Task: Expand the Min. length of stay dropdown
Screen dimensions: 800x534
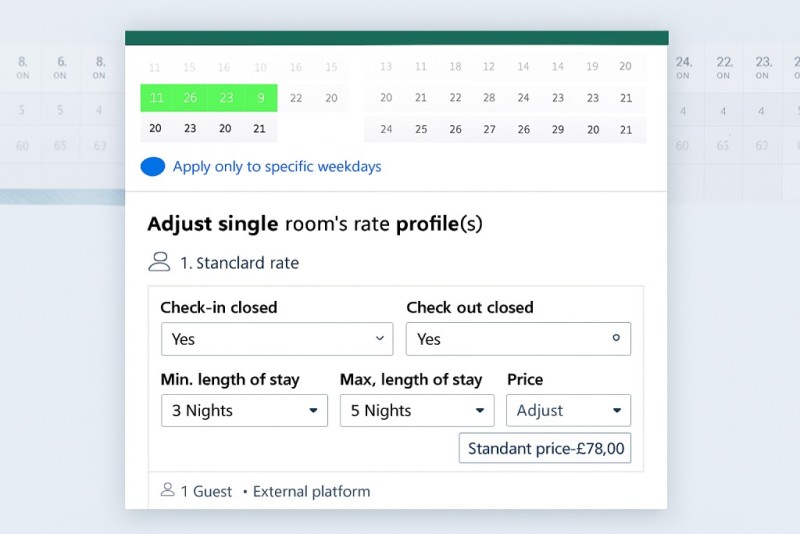Action: pos(244,411)
